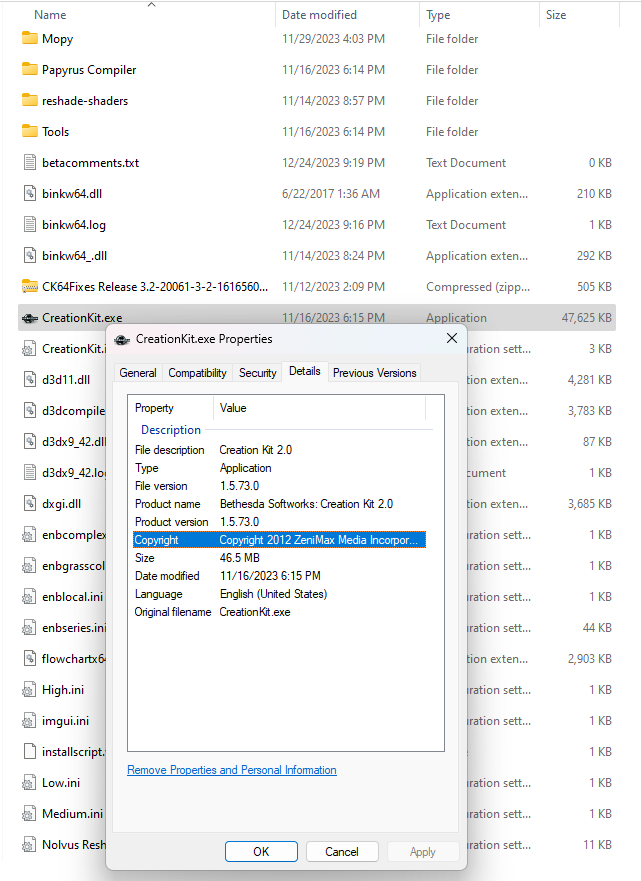The image size is (641, 881).
Task: Click the betacomments.txt file icon
Action: 30,162
